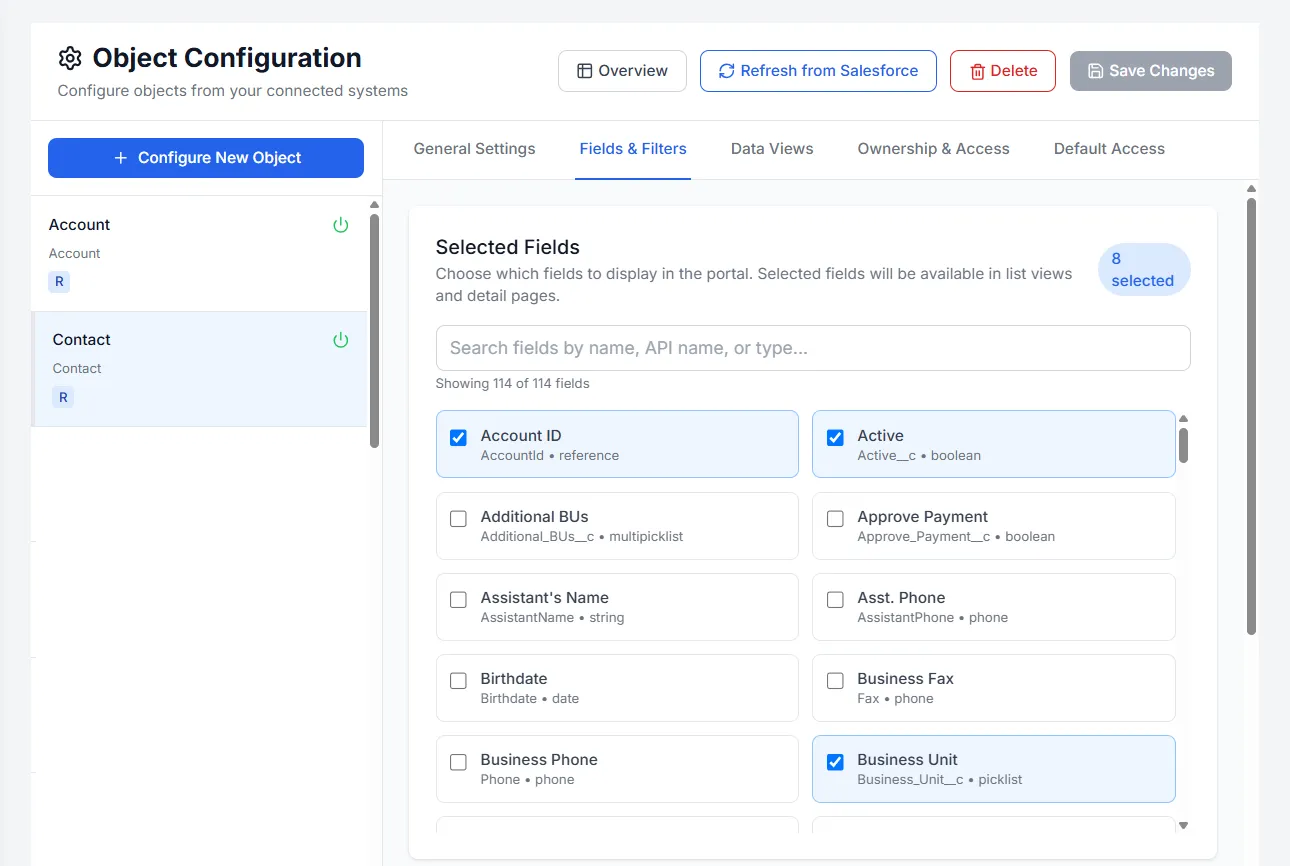
Task: Tick the Asst. Phone checkbox
Action: [835, 599]
